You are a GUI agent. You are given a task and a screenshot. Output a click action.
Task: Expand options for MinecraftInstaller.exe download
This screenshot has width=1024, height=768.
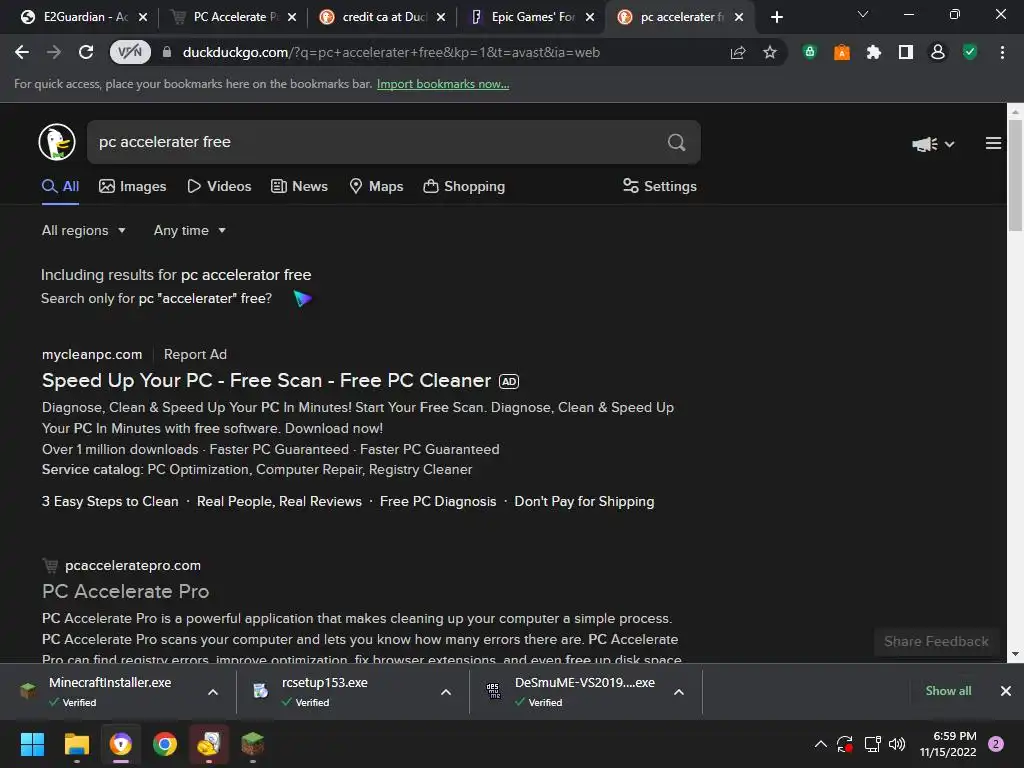(213, 692)
